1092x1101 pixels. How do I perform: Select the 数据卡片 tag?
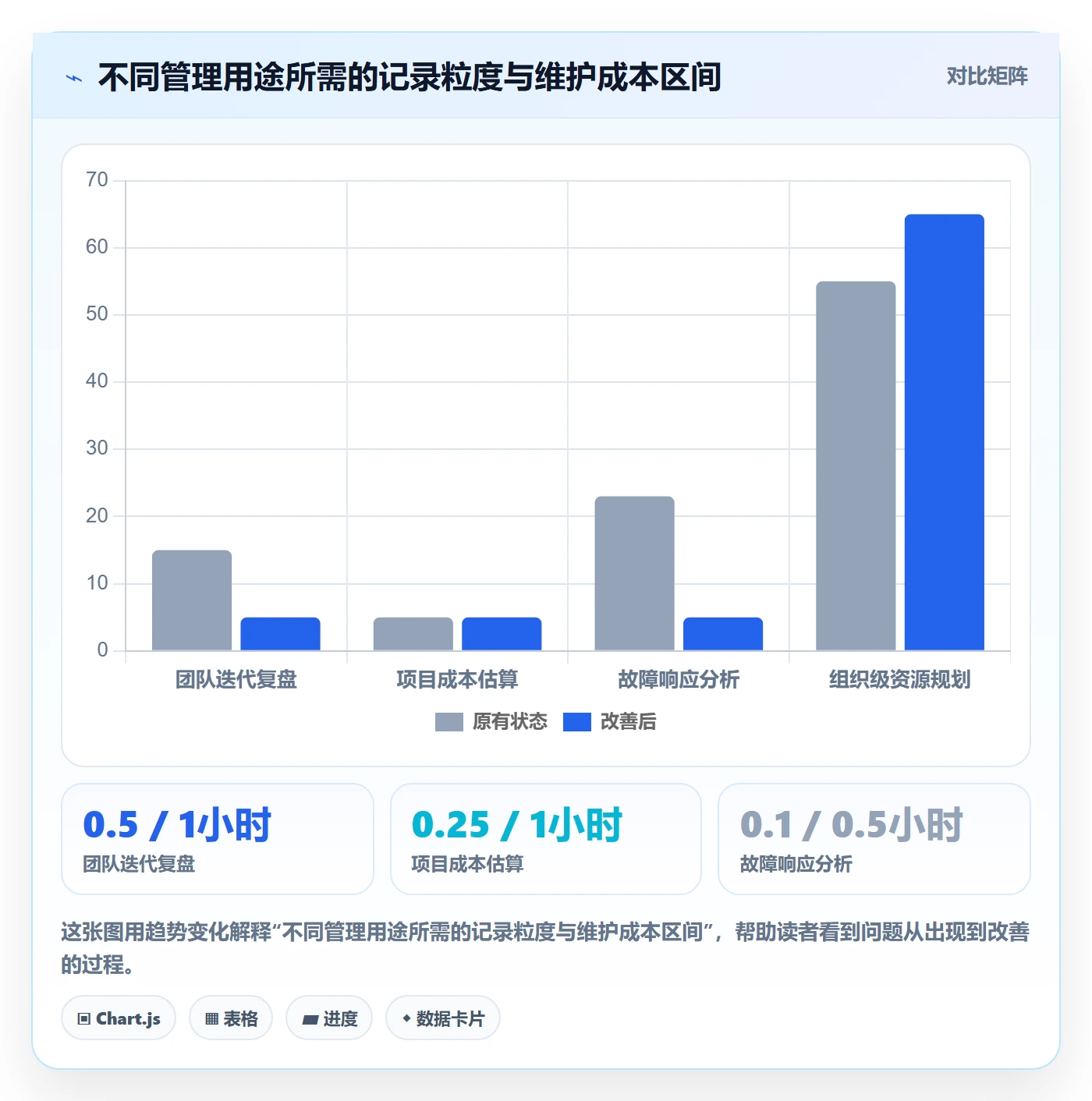point(443,1018)
